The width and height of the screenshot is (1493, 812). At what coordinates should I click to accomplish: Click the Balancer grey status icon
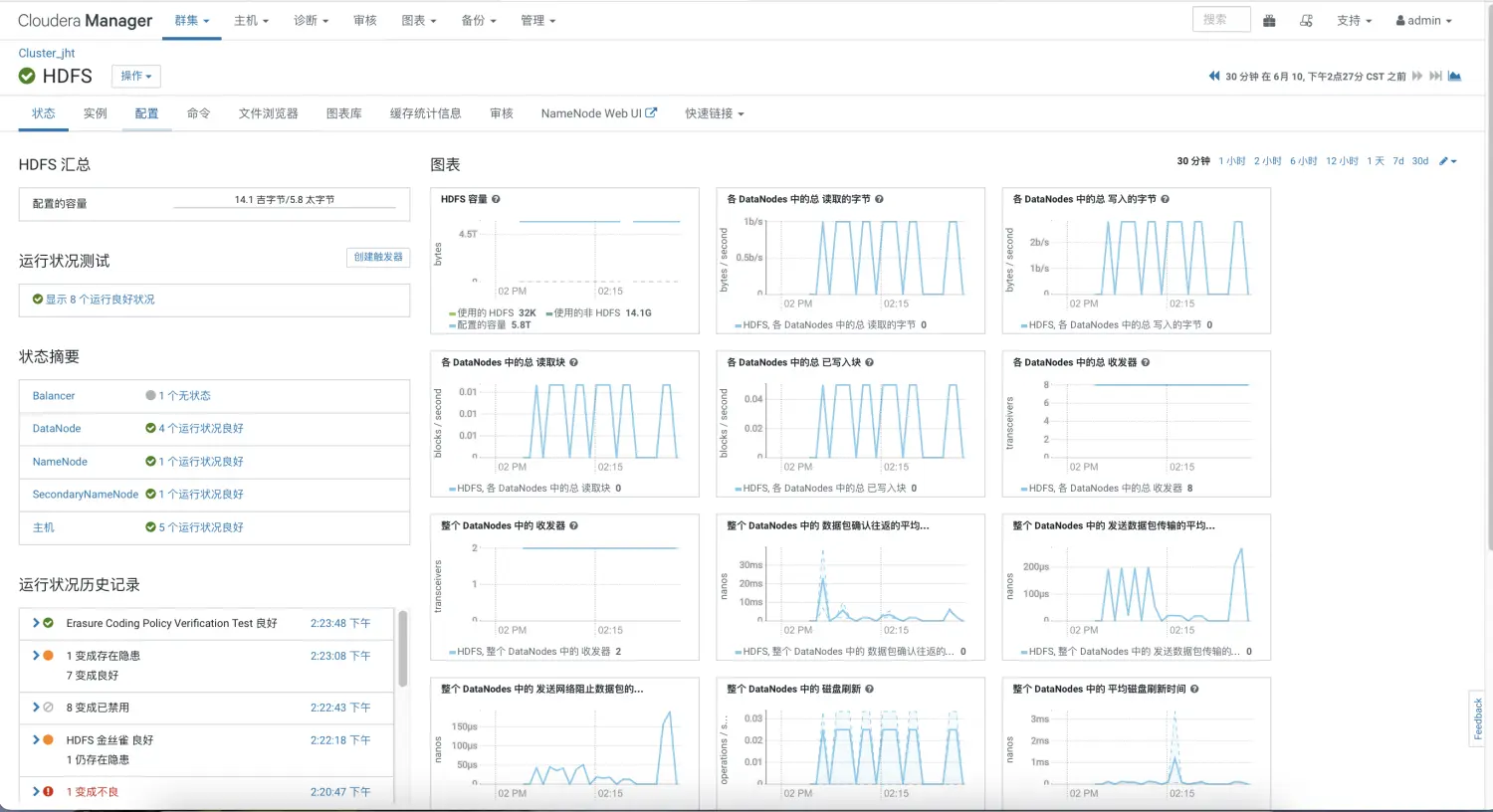(150, 395)
